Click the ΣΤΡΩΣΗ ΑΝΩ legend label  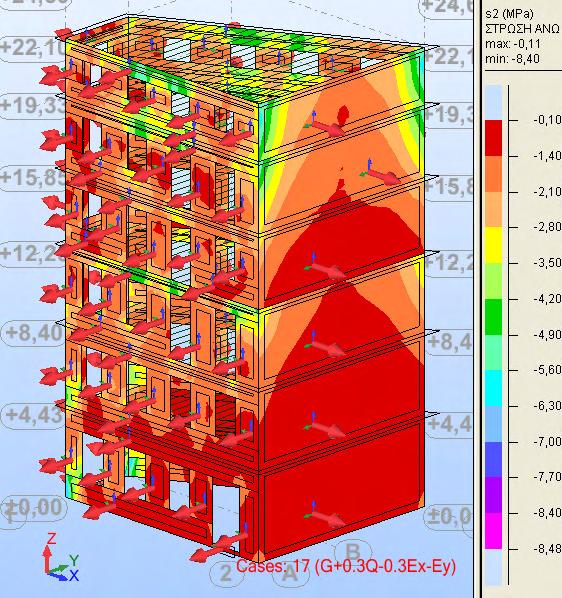tap(522, 29)
